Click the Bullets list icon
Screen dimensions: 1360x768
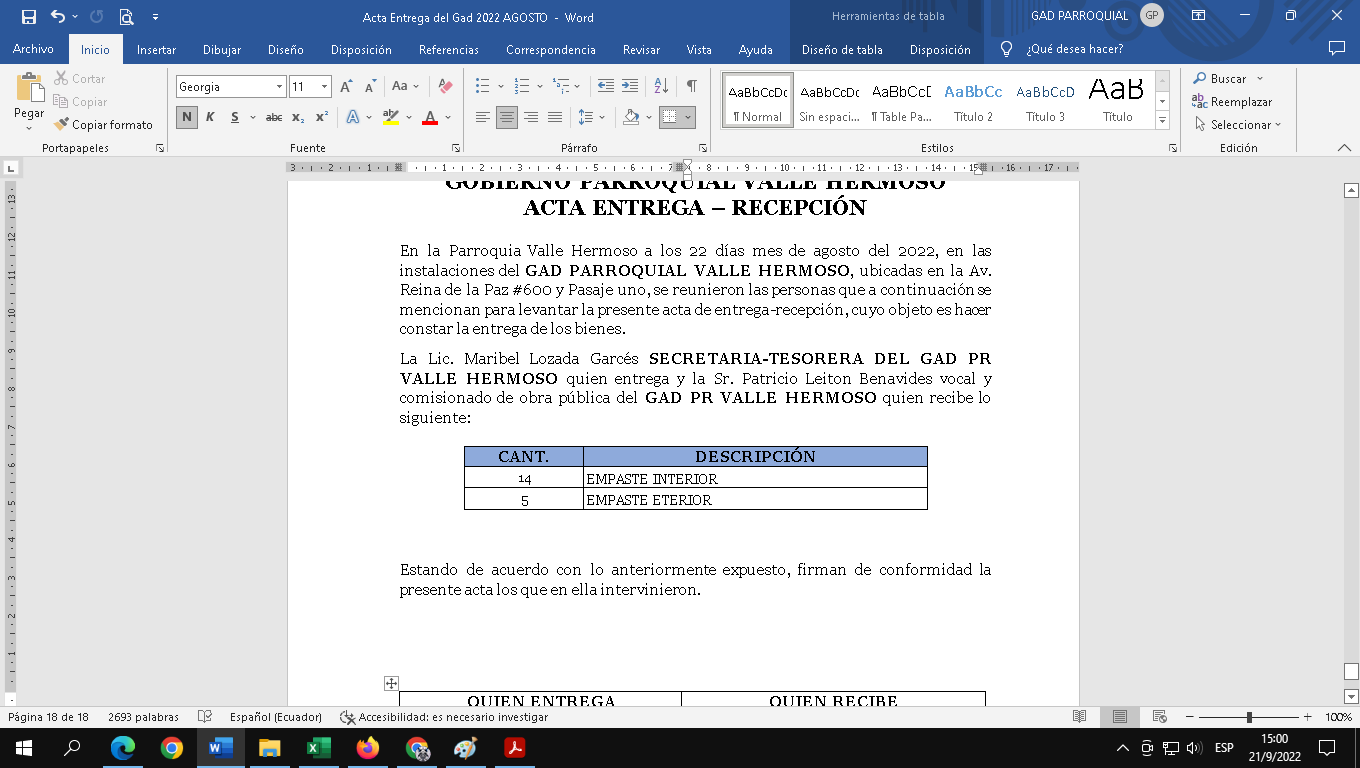pyautogui.click(x=483, y=87)
